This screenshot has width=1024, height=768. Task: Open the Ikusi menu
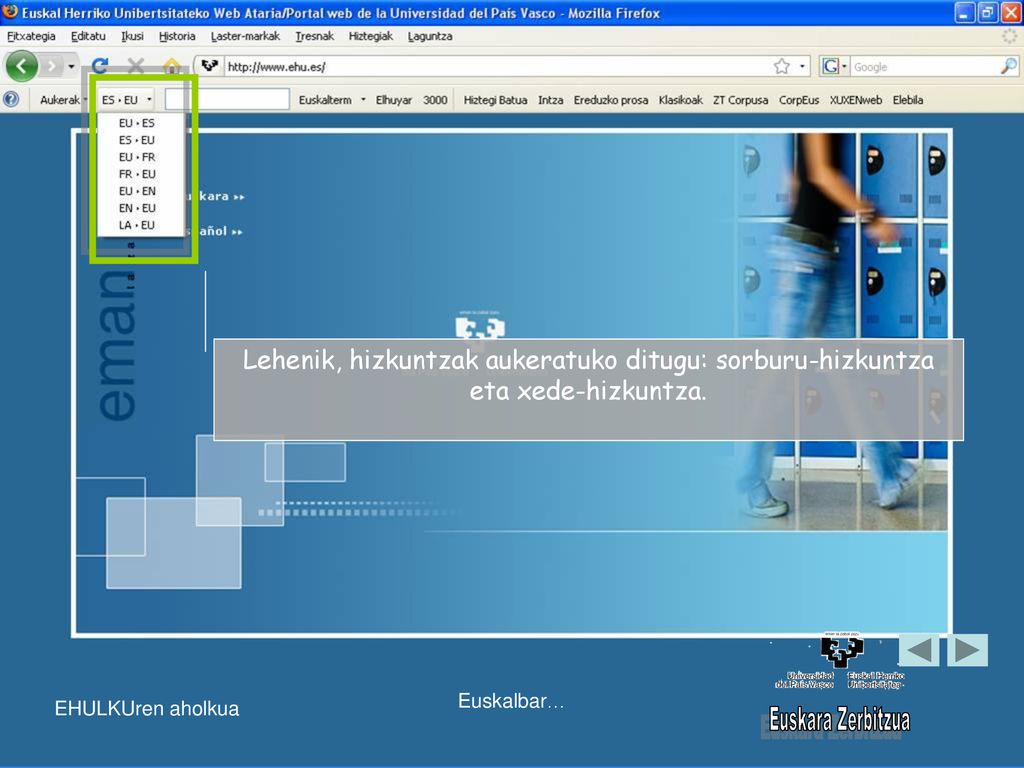pos(132,36)
